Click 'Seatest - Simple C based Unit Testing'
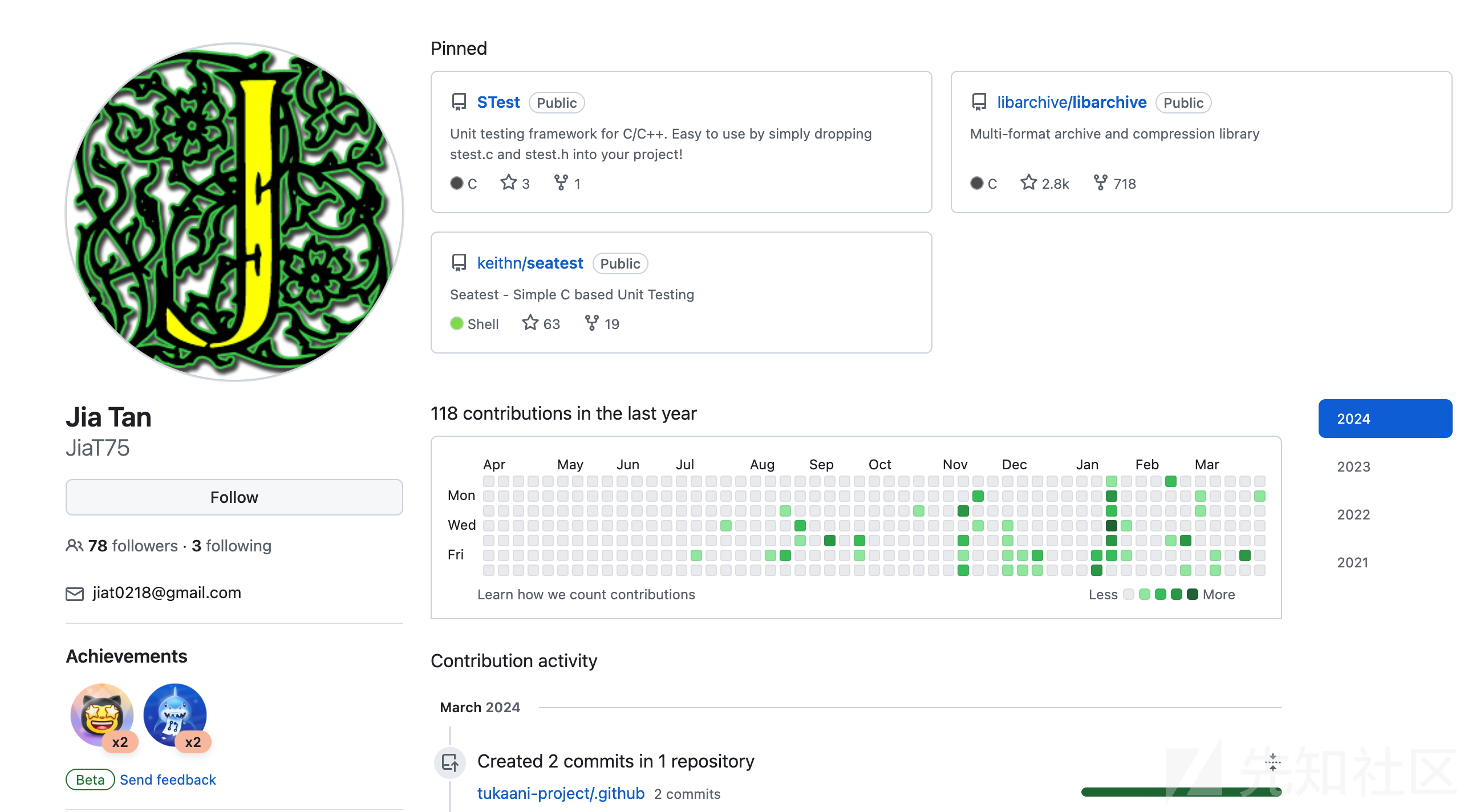1476x812 pixels. (x=572, y=295)
